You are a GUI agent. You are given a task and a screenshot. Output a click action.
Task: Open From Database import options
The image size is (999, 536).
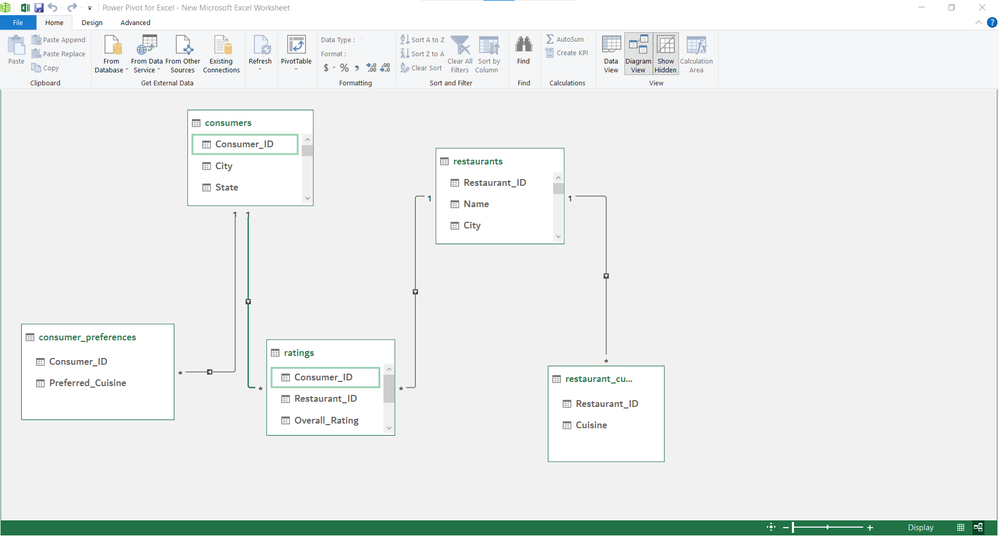click(x=111, y=54)
